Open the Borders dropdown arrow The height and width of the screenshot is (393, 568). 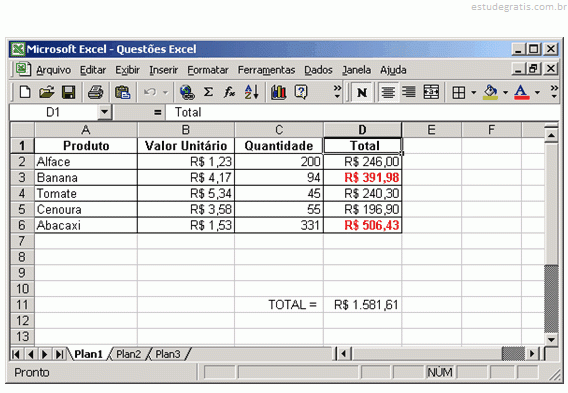[473, 93]
